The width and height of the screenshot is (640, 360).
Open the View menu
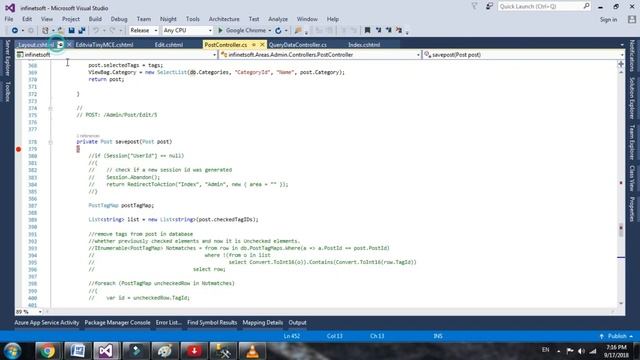tap(47, 19)
